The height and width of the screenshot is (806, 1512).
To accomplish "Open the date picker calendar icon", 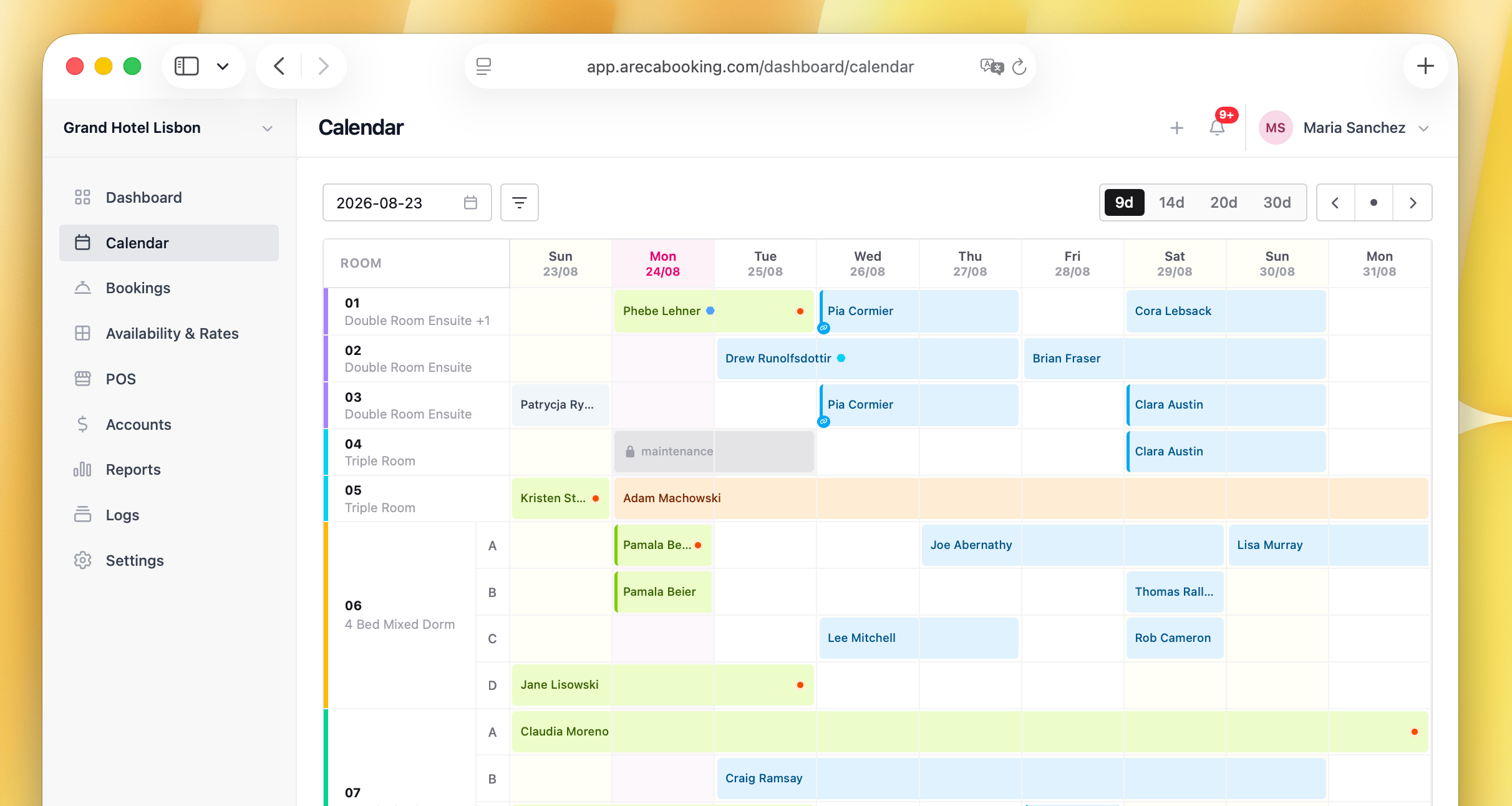I will 471,203.
